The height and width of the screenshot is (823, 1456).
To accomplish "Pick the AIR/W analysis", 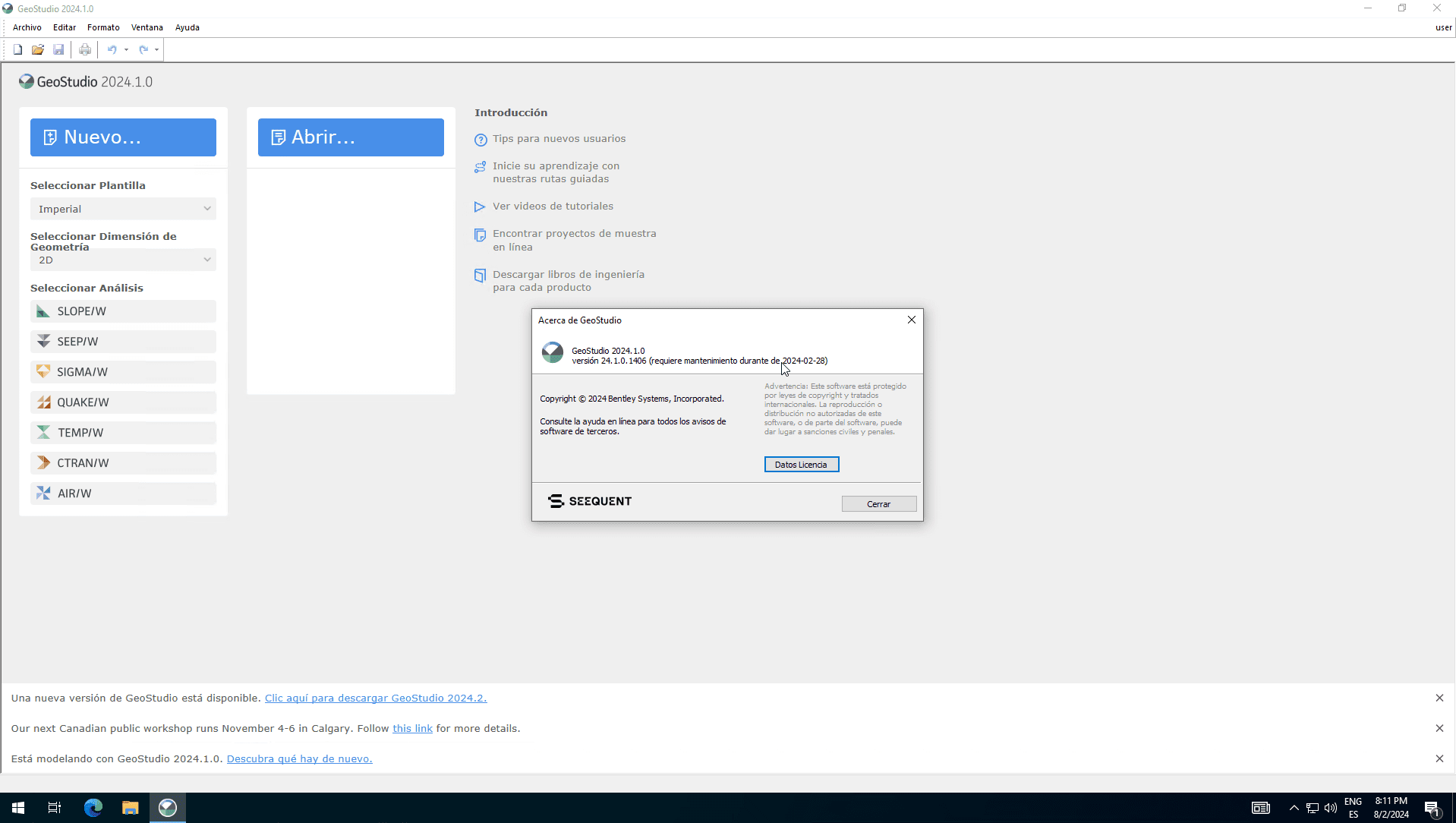I will [123, 493].
